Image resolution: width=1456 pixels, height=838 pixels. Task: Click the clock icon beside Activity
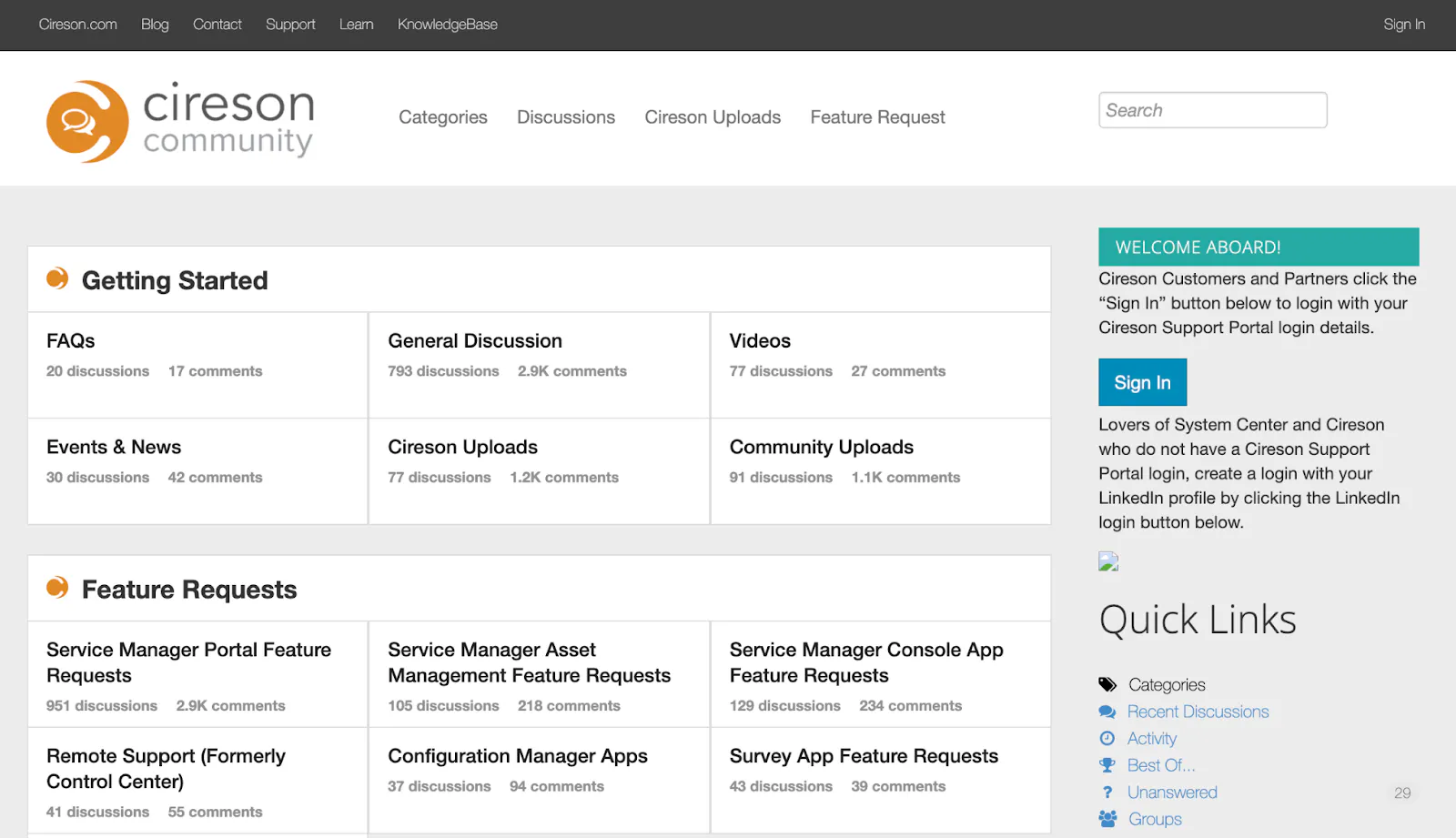tap(1107, 739)
